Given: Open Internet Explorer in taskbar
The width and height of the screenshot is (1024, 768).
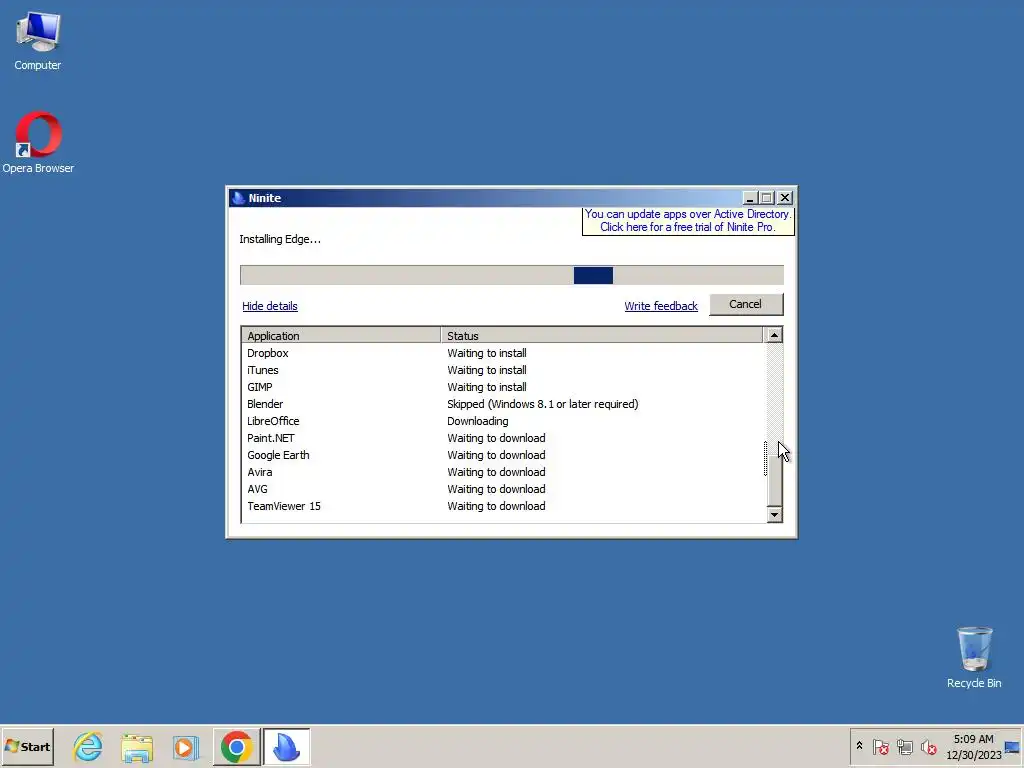Looking at the screenshot, I should click(x=88, y=746).
